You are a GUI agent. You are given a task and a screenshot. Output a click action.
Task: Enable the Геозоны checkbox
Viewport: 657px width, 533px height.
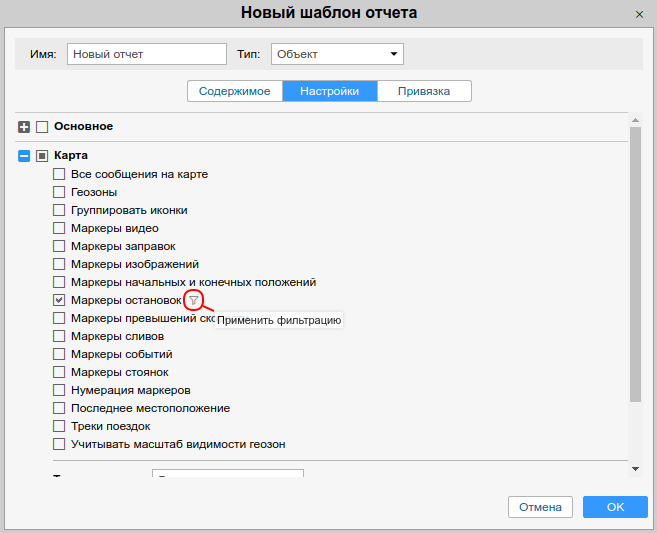tap(59, 192)
